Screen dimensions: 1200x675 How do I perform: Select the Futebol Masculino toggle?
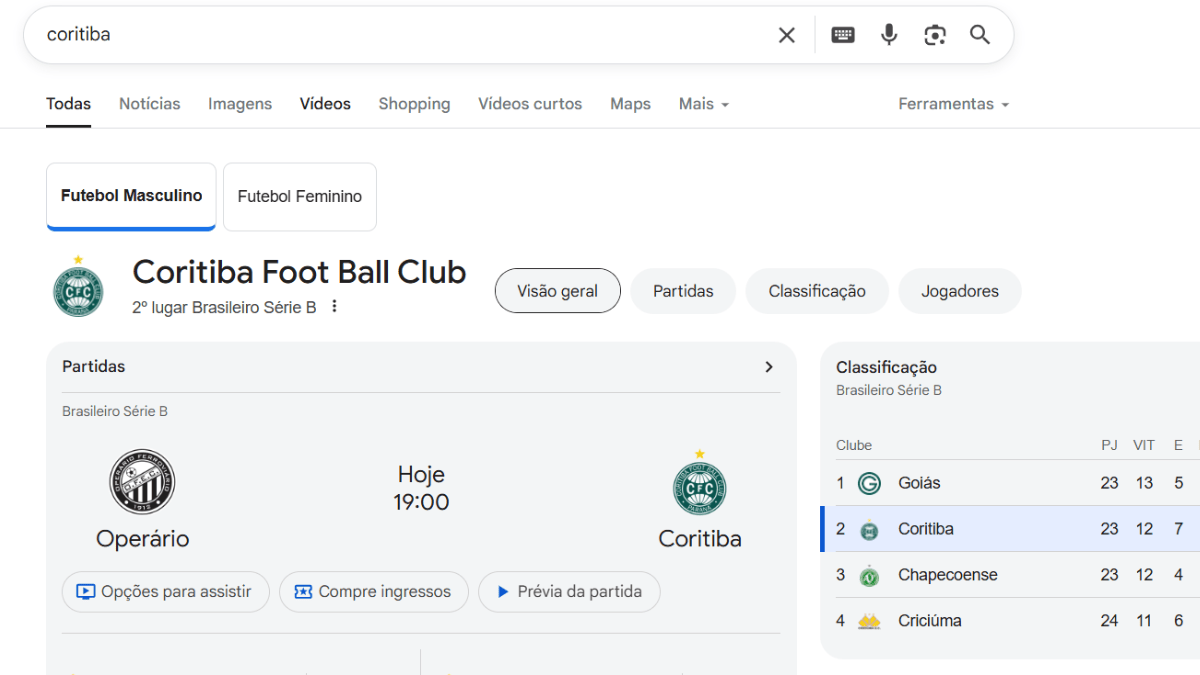click(131, 196)
